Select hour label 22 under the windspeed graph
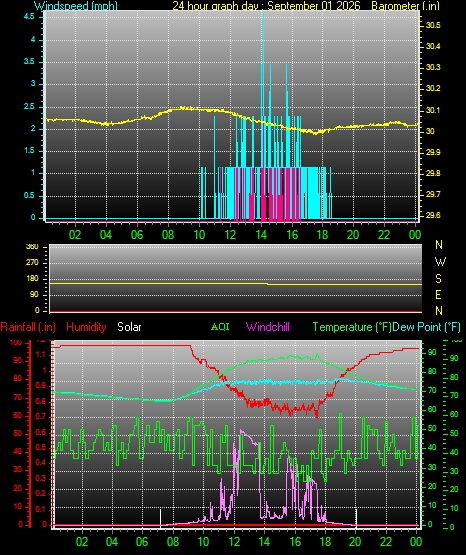This screenshot has width=466, height=555. click(384, 235)
